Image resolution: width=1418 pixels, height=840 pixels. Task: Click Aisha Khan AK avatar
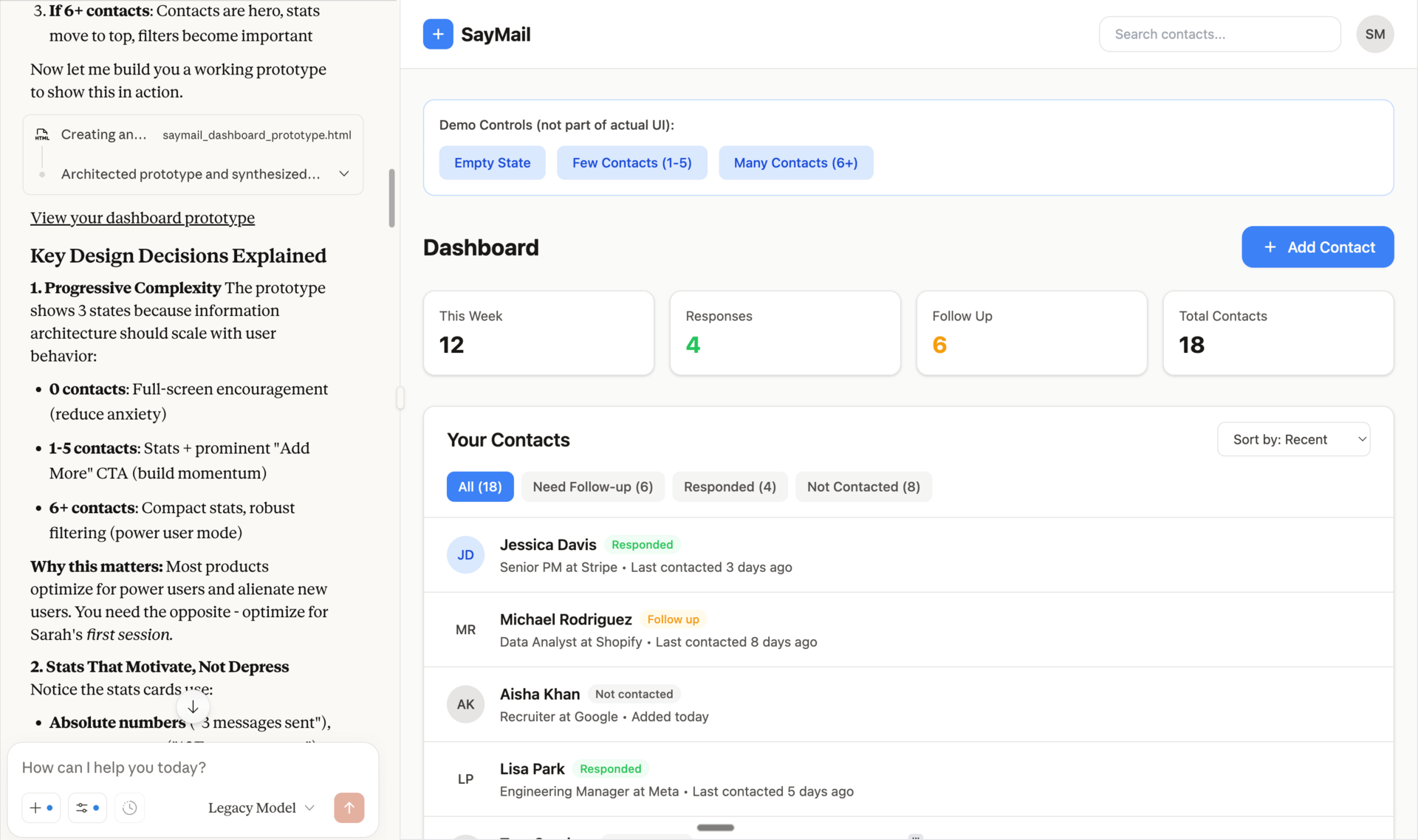click(465, 704)
